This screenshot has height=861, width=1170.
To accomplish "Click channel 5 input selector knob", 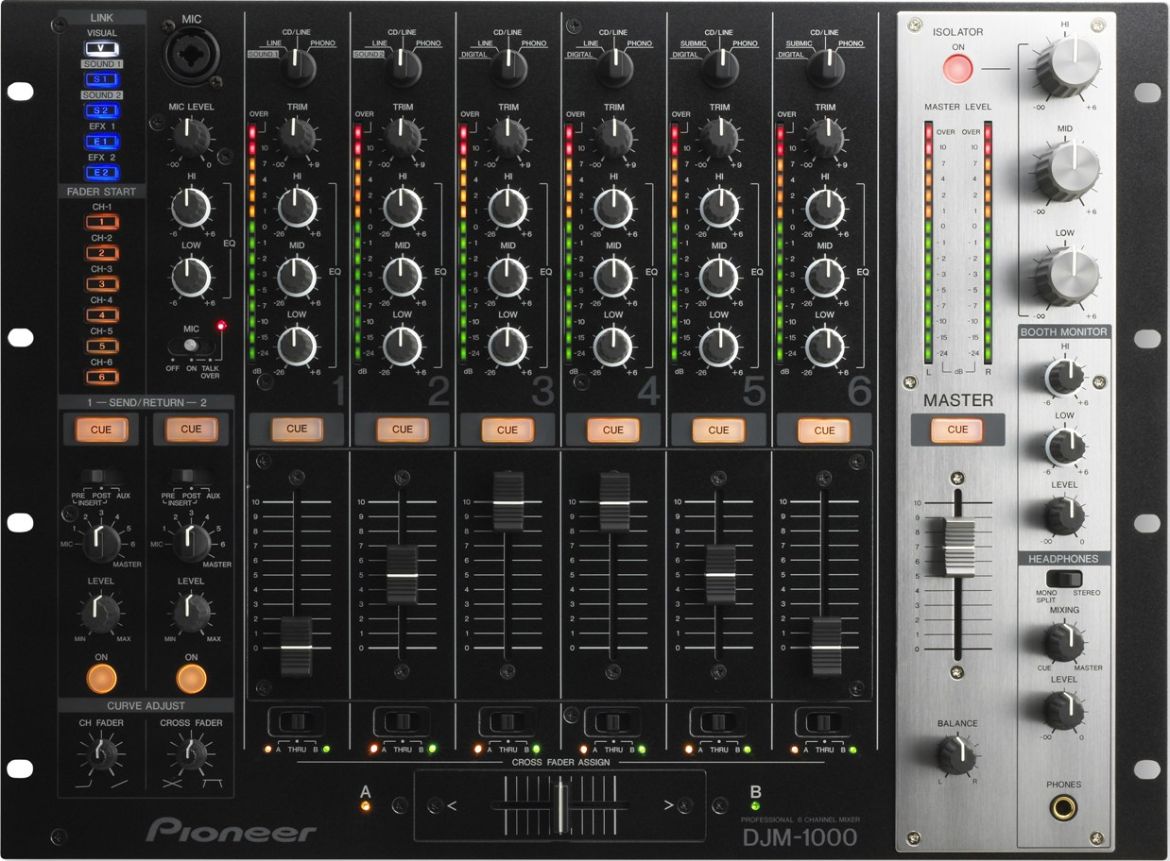I will (x=720, y=67).
